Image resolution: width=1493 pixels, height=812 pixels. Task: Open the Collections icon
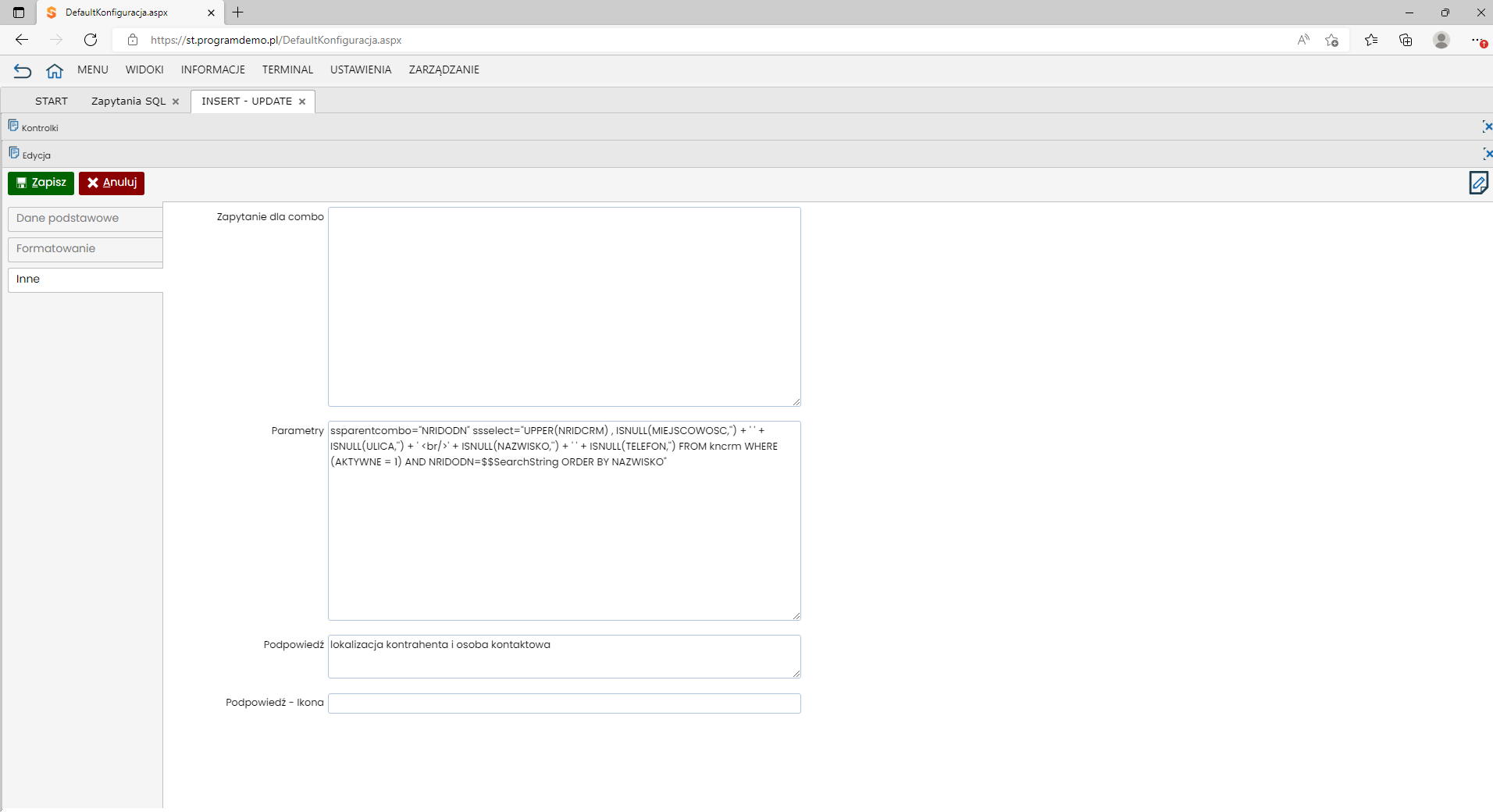1406,40
